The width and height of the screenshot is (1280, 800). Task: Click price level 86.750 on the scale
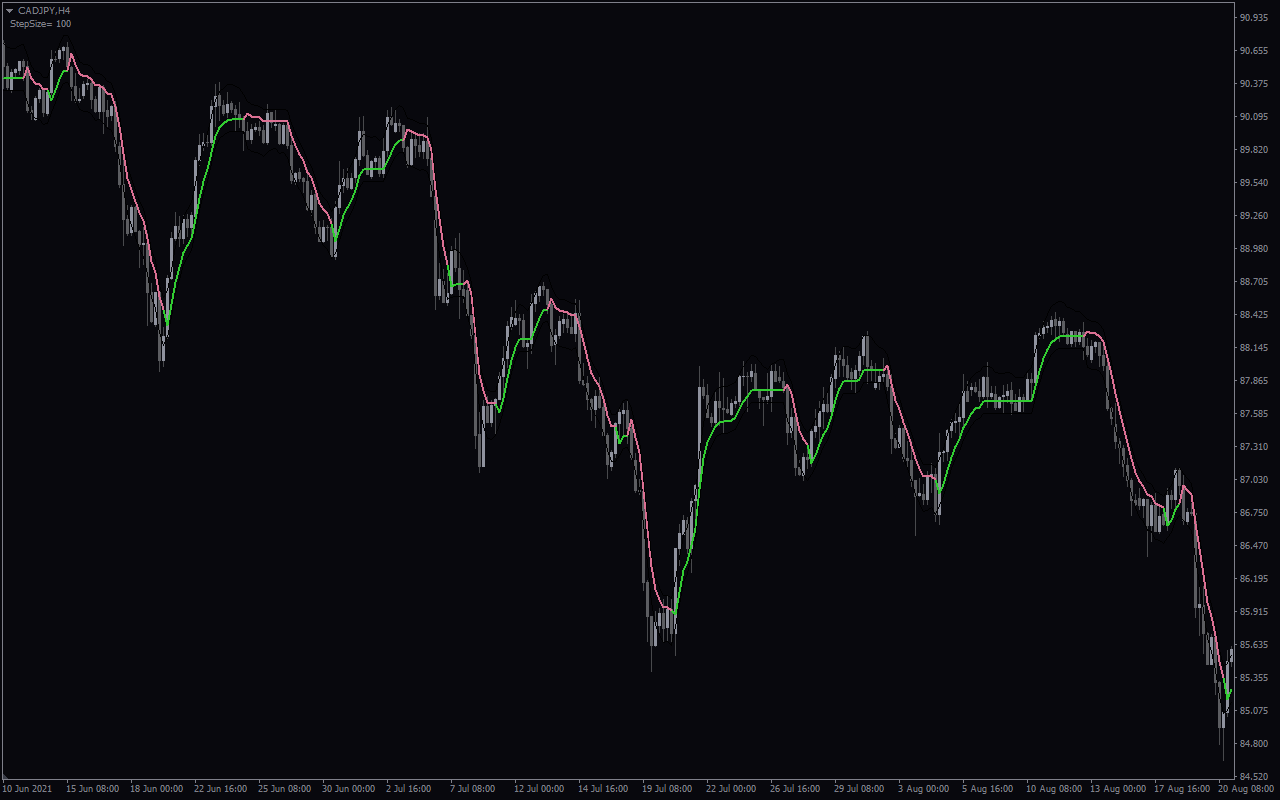pyautogui.click(x=1254, y=513)
